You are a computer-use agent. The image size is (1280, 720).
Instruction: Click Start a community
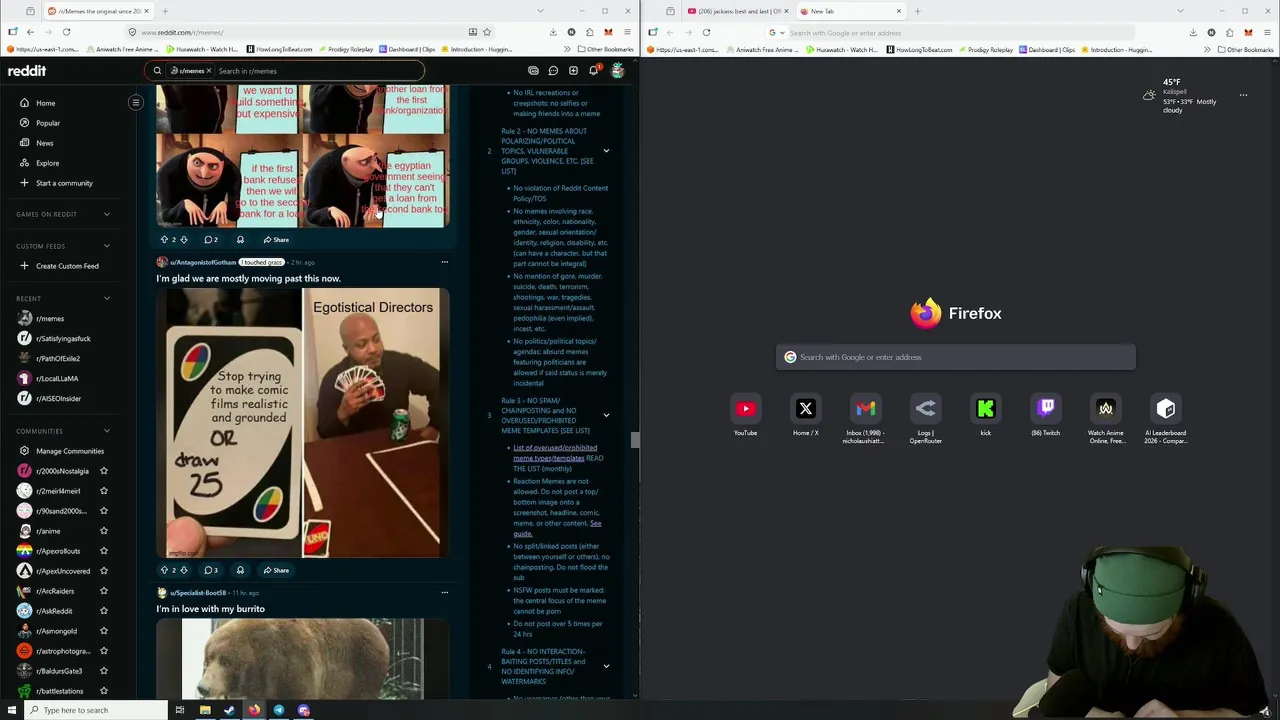66,183
